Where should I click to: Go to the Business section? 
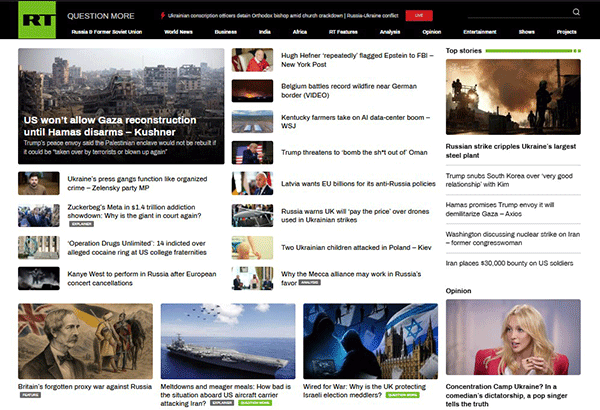click(226, 32)
